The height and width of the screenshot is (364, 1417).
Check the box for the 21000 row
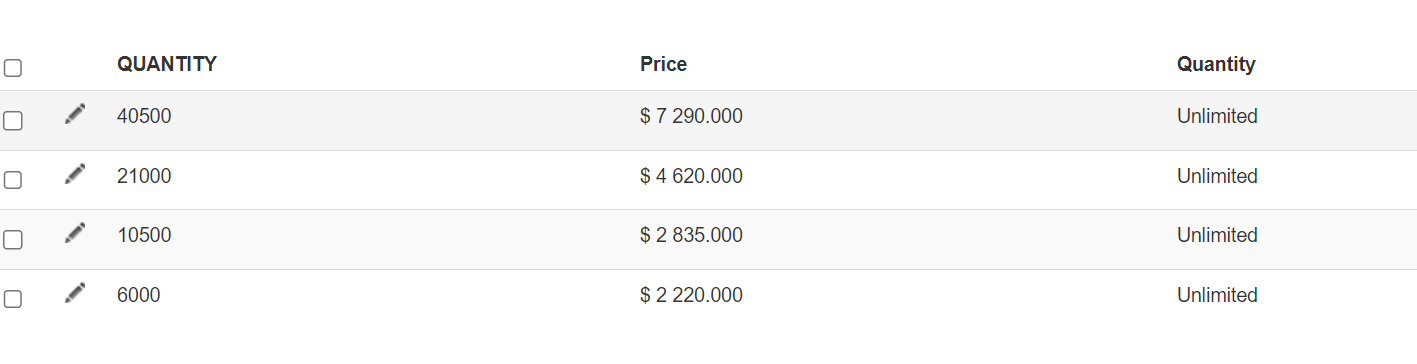coord(13,180)
